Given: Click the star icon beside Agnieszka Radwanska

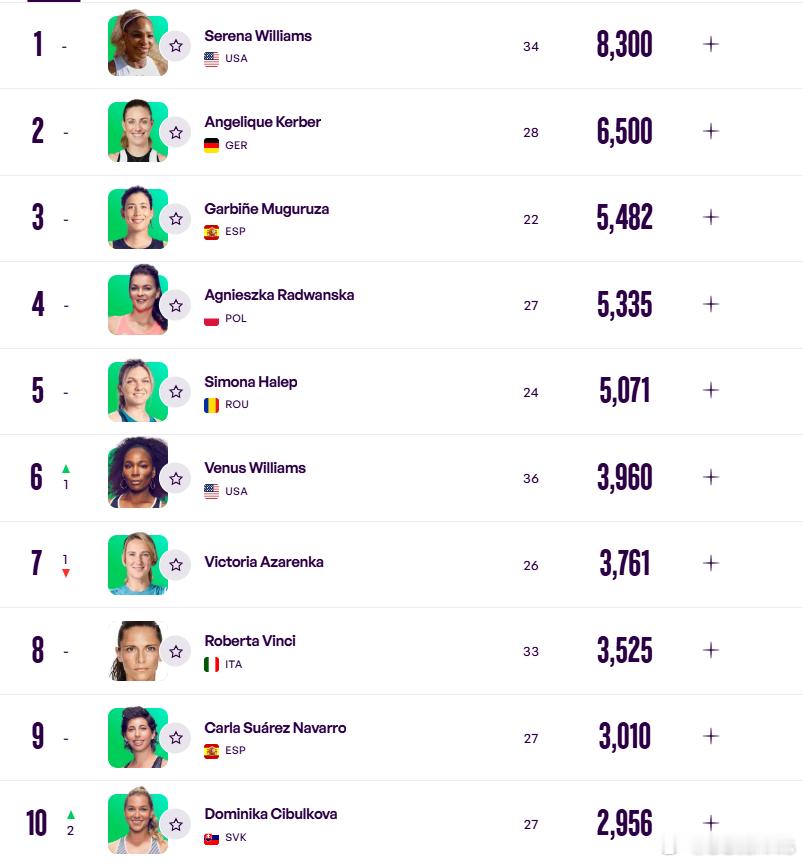Looking at the screenshot, I should (176, 305).
